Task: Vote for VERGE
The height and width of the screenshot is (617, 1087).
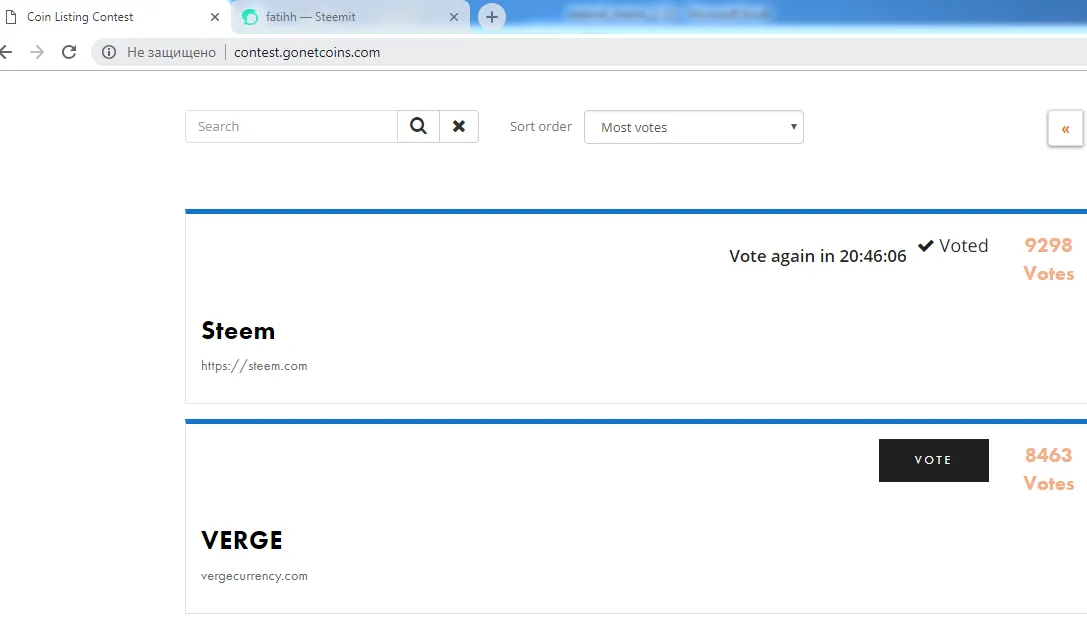Action: 934,460
